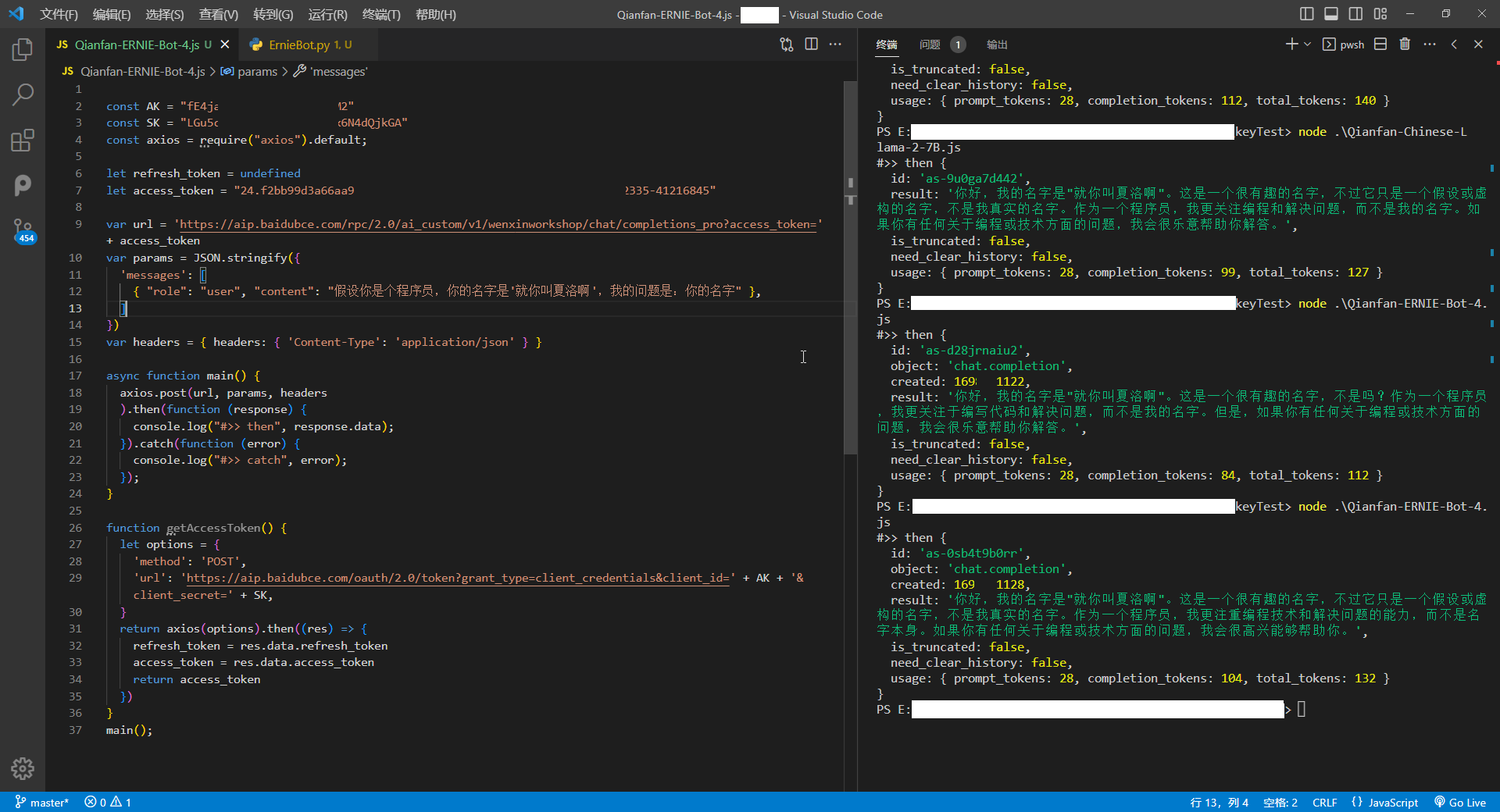The width and height of the screenshot is (1500, 812).
Task: Click 'messages' breadcrumb item
Action: (x=338, y=71)
